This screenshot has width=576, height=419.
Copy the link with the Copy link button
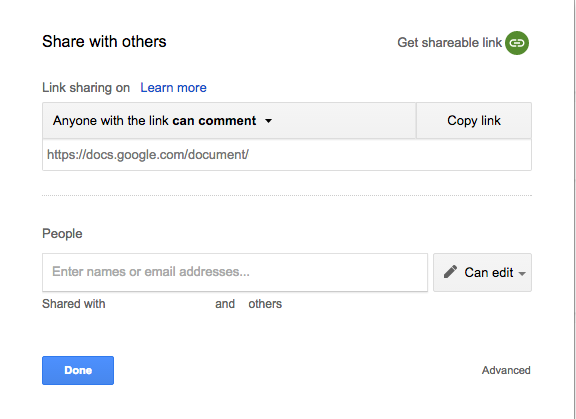(x=474, y=120)
